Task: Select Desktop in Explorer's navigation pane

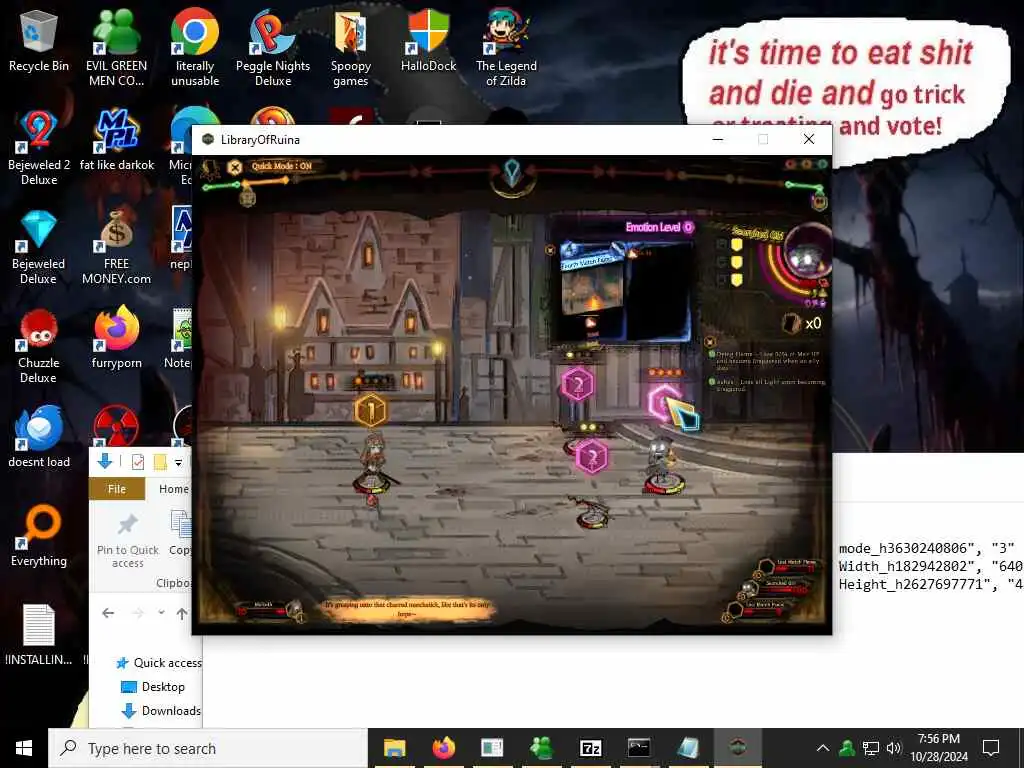Action: click(x=153, y=687)
